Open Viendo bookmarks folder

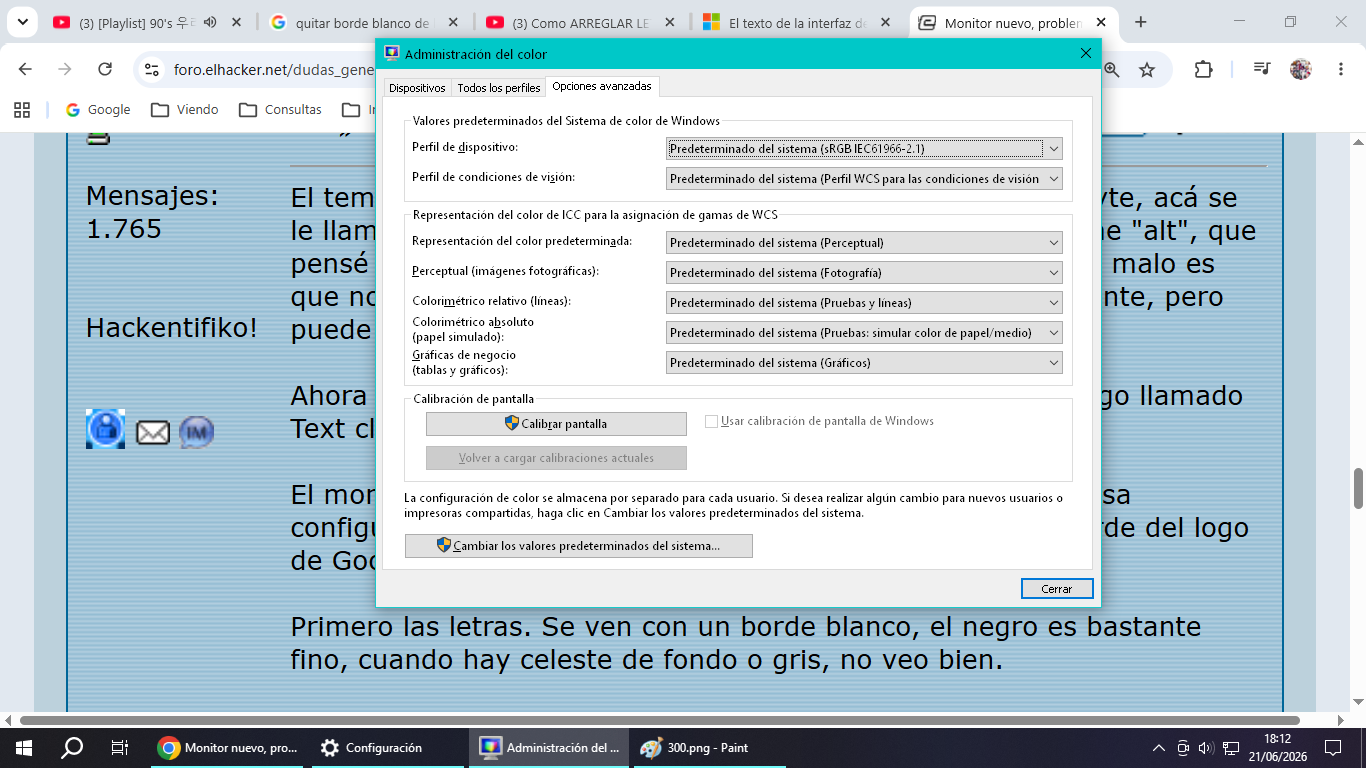click(185, 109)
